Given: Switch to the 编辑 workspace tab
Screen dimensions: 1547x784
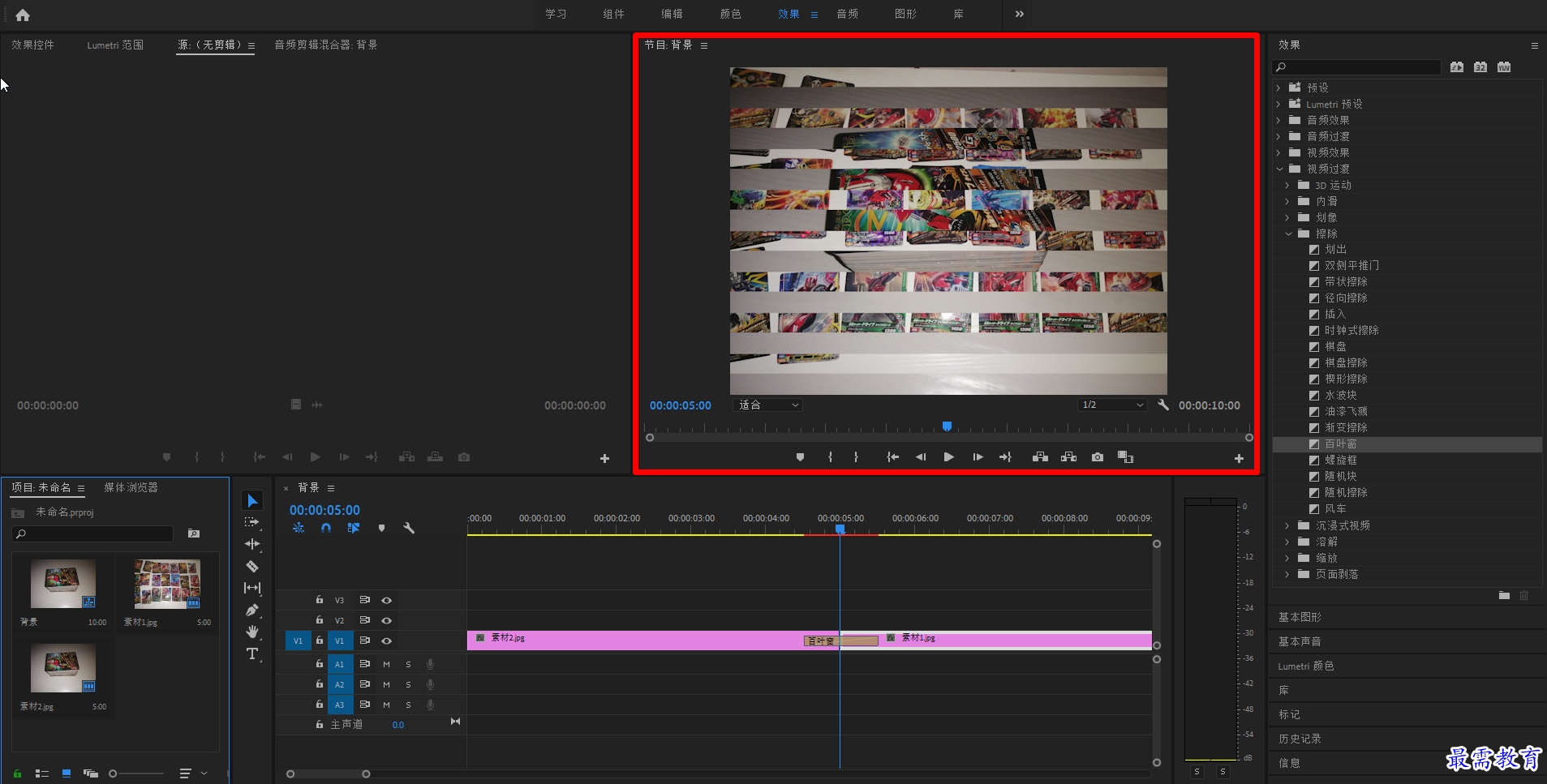Looking at the screenshot, I should tap(672, 14).
